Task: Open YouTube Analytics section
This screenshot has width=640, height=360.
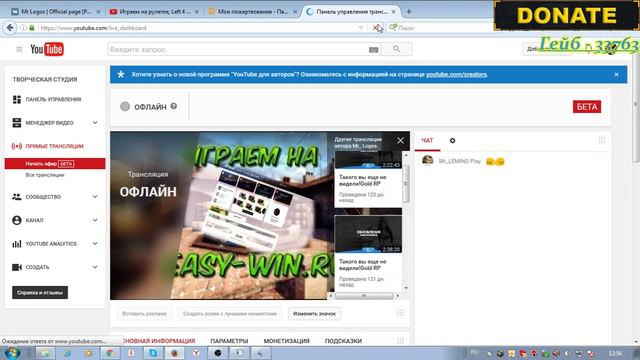Action: point(51,244)
